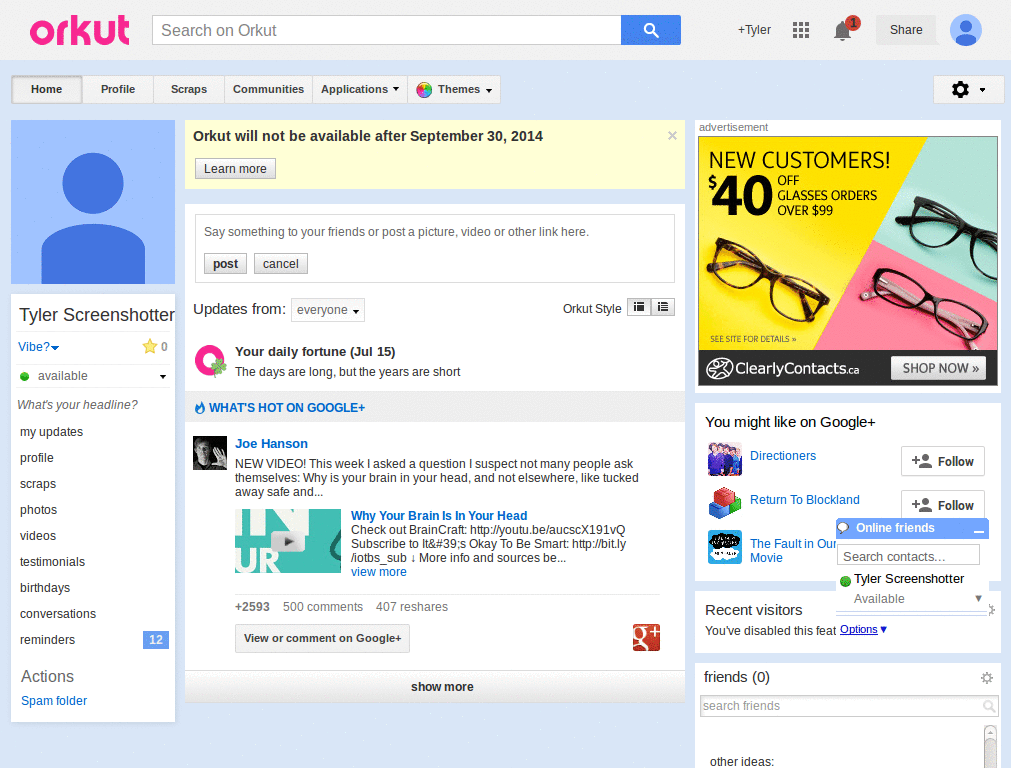Open the Profile tab
This screenshot has height=768, width=1024.
[x=118, y=89]
